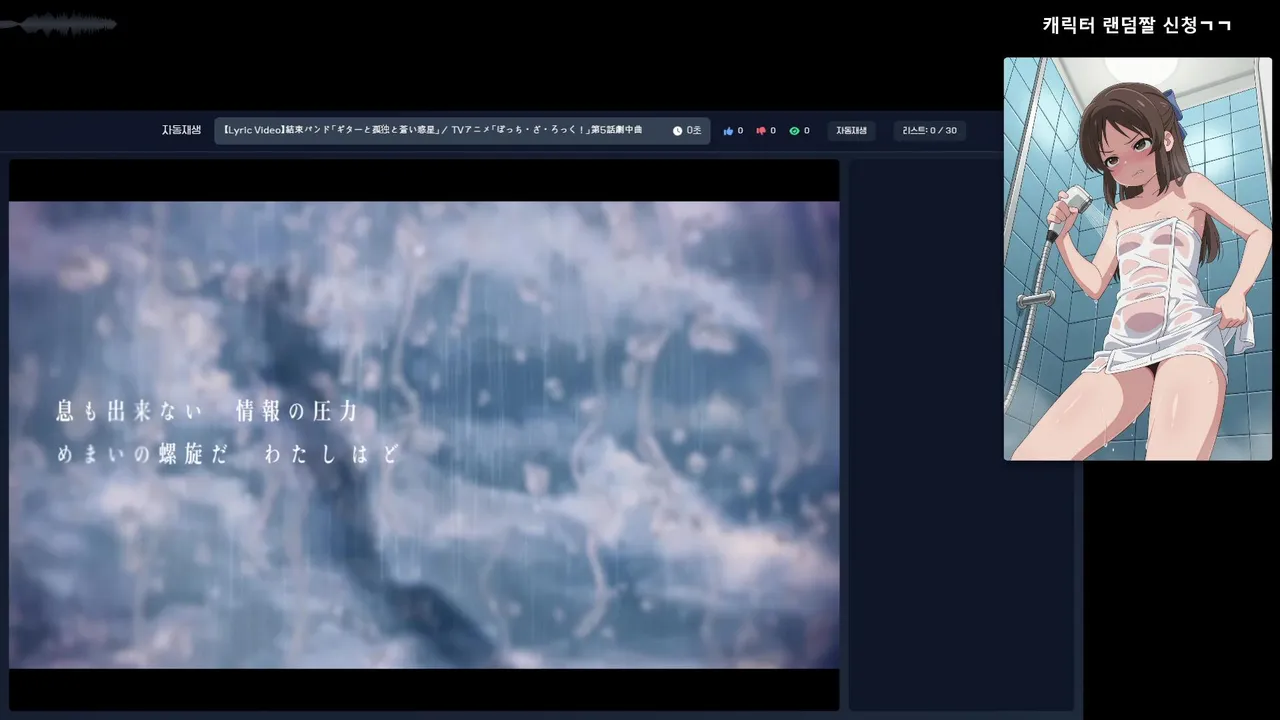Image resolution: width=1280 pixels, height=720 pixels.
Task: Click the green eye viewers icon
Action: (794, 131)
